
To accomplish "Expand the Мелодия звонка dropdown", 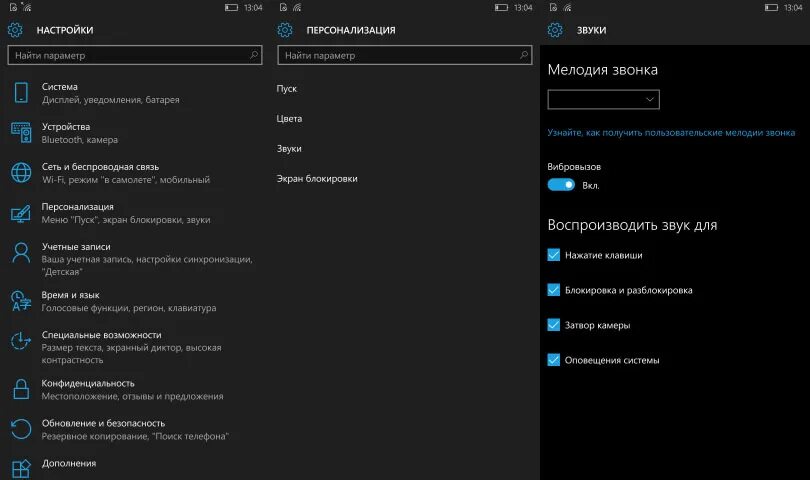I will click(603, 99).
